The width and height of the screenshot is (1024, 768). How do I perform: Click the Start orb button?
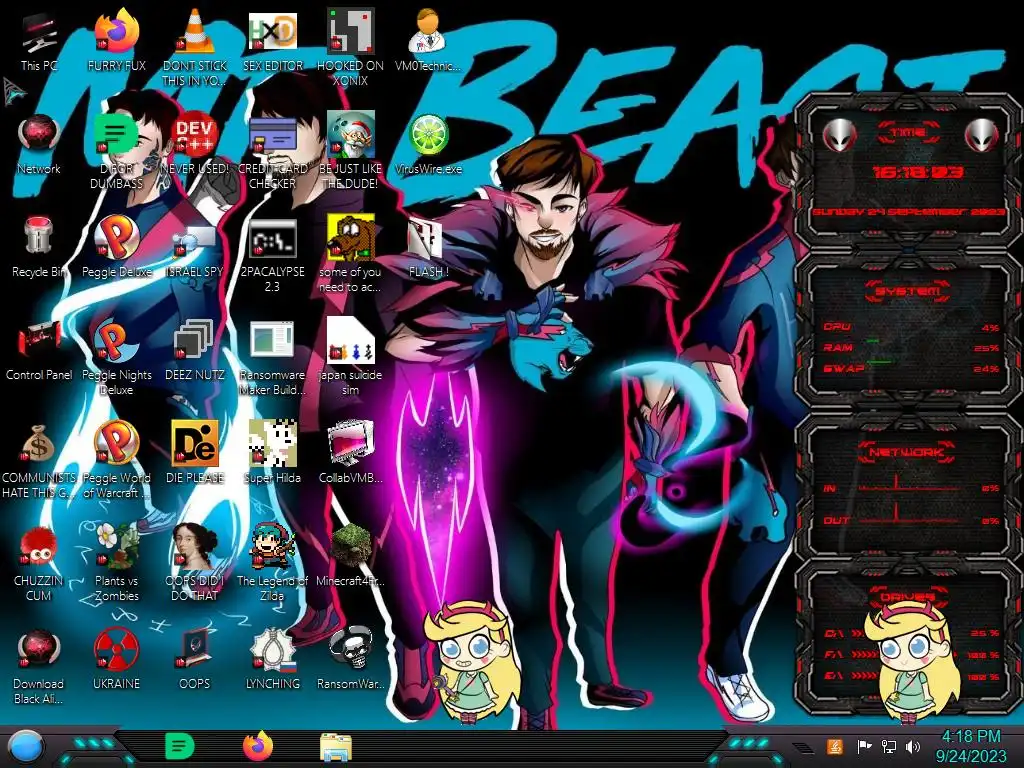(26, 747)
